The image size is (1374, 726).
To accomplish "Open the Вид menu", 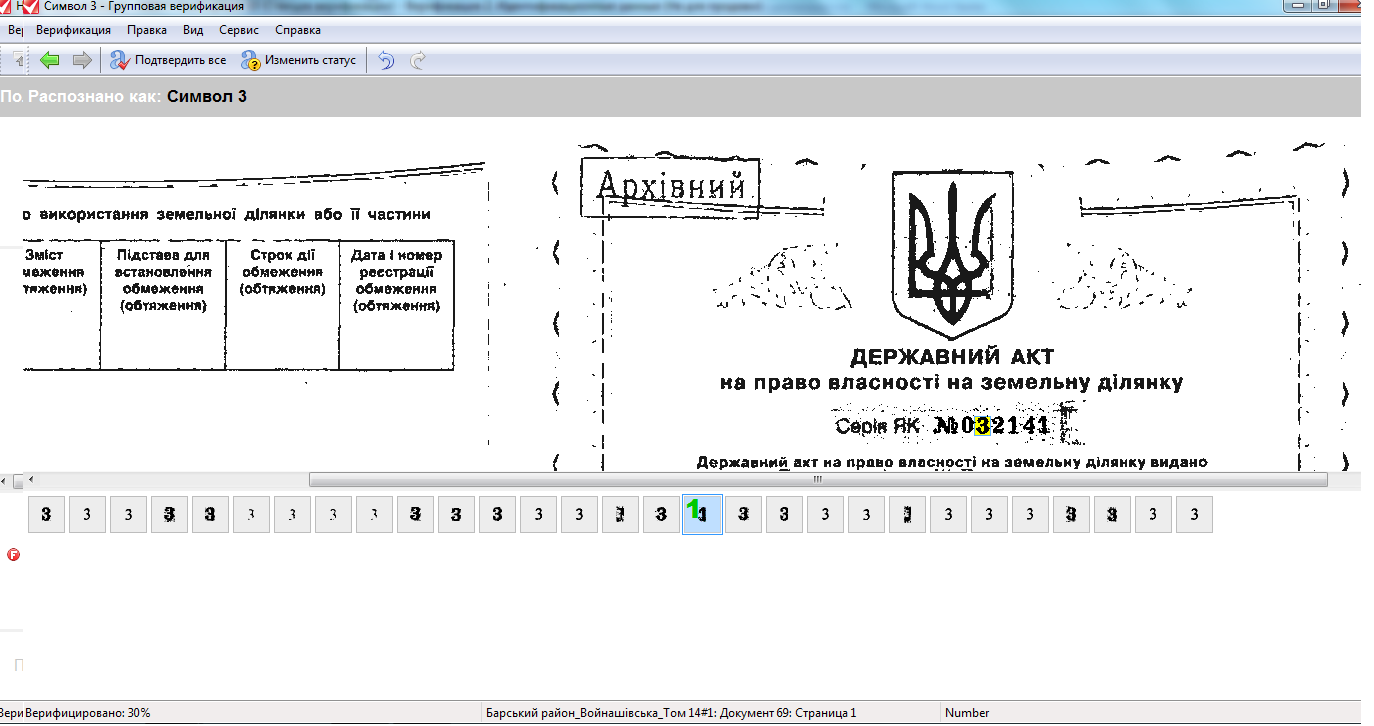I will point(193,30).
